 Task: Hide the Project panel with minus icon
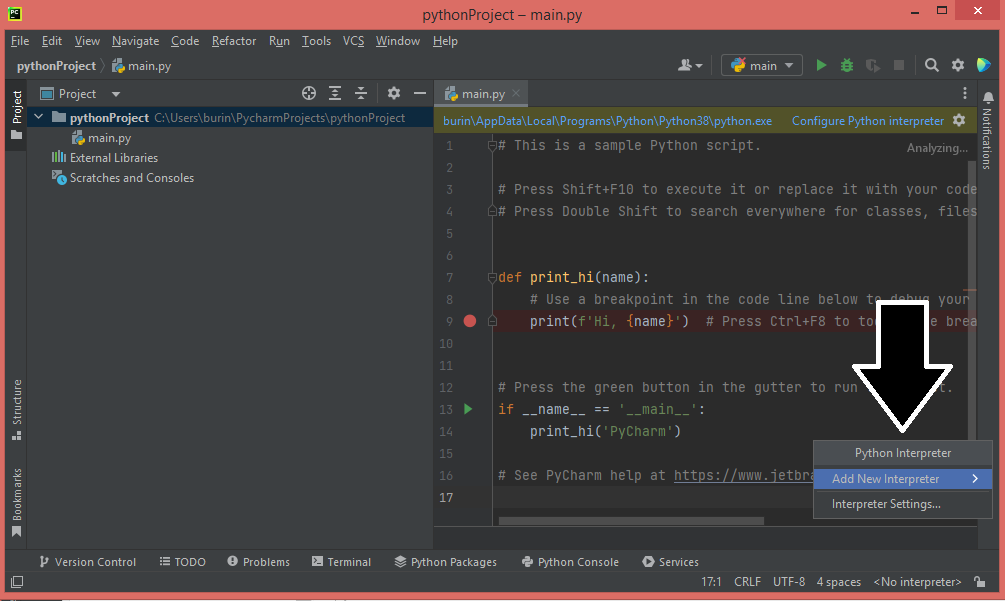pyautogui.click(x=420, y=94)
